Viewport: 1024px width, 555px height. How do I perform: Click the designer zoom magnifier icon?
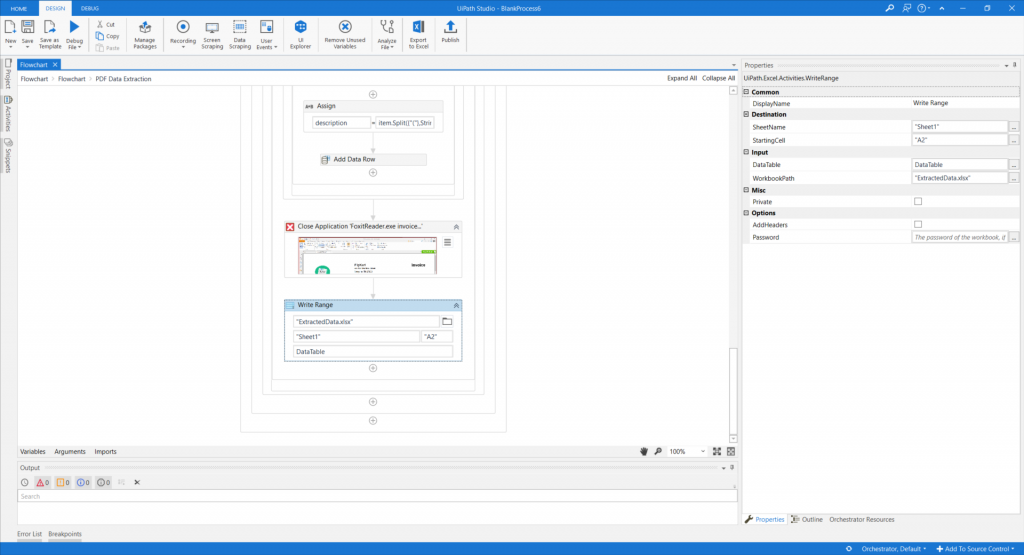pos(658,451)
